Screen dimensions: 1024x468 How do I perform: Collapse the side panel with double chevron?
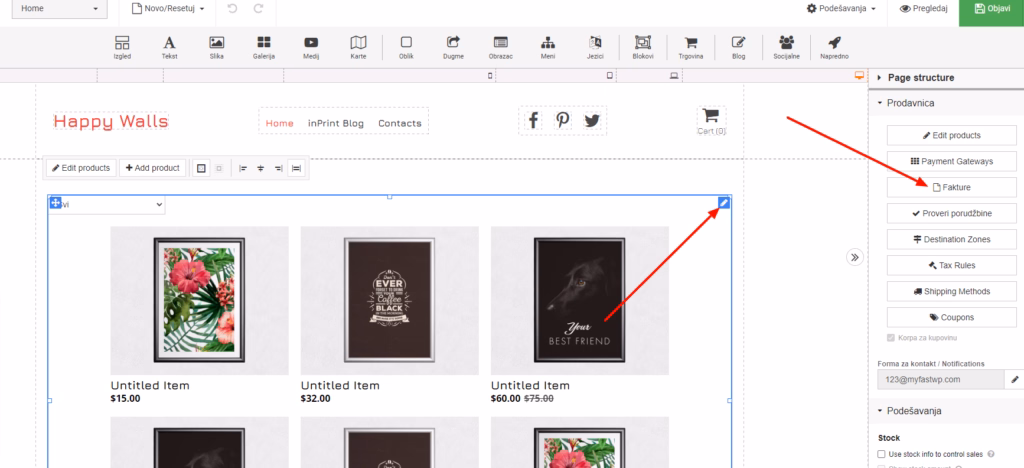tap(855, 257)
